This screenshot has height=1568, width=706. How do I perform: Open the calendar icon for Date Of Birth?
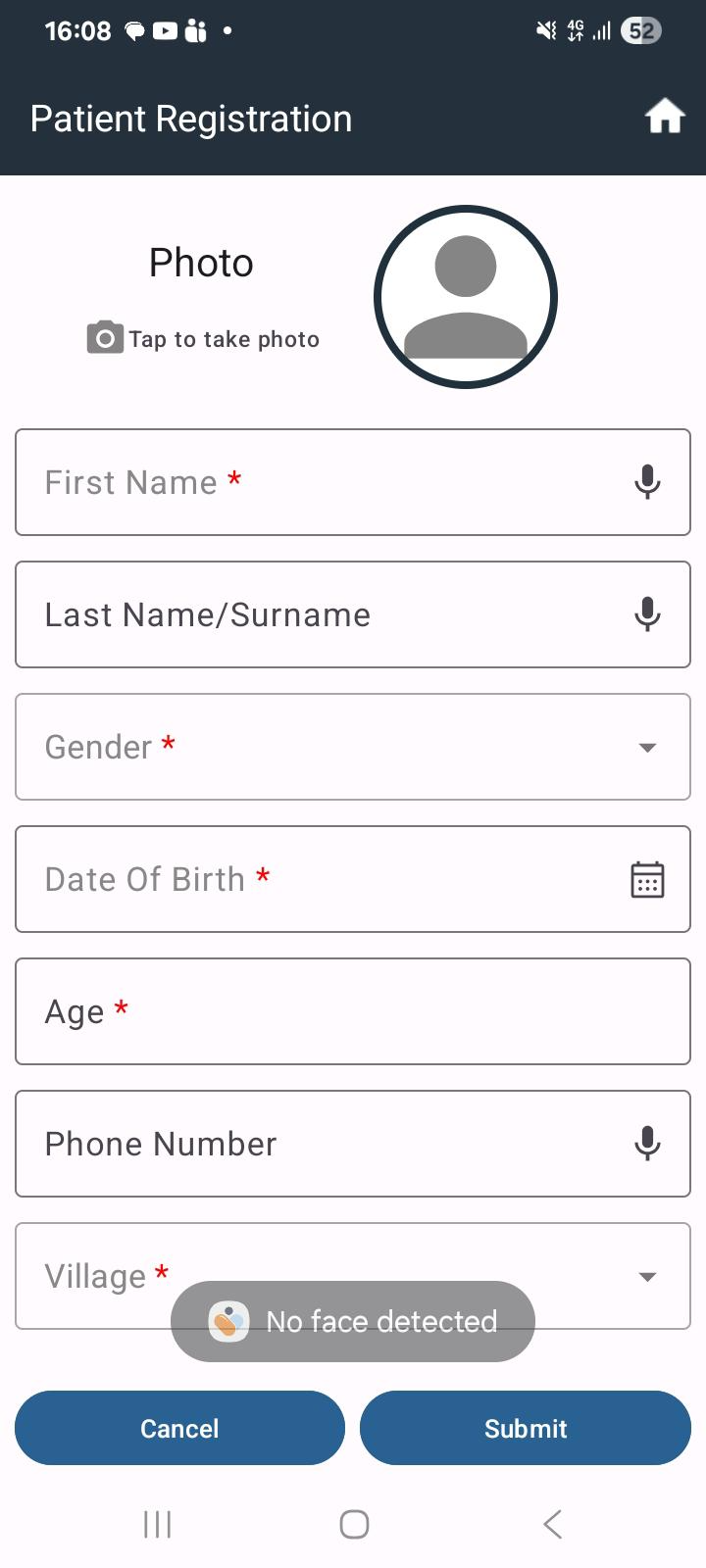click(647, 879)
